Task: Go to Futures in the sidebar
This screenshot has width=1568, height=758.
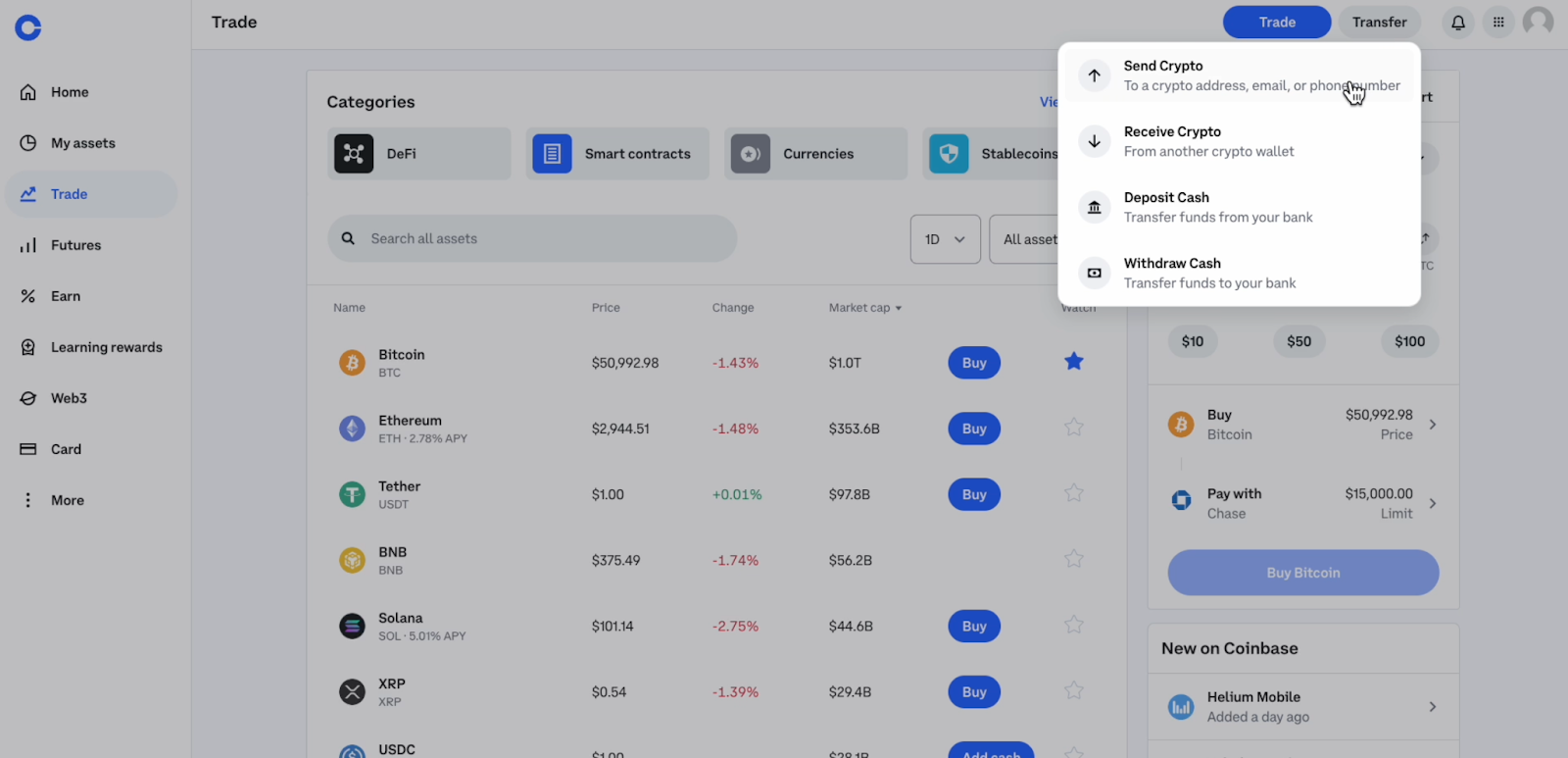Action: click(91, 245)
